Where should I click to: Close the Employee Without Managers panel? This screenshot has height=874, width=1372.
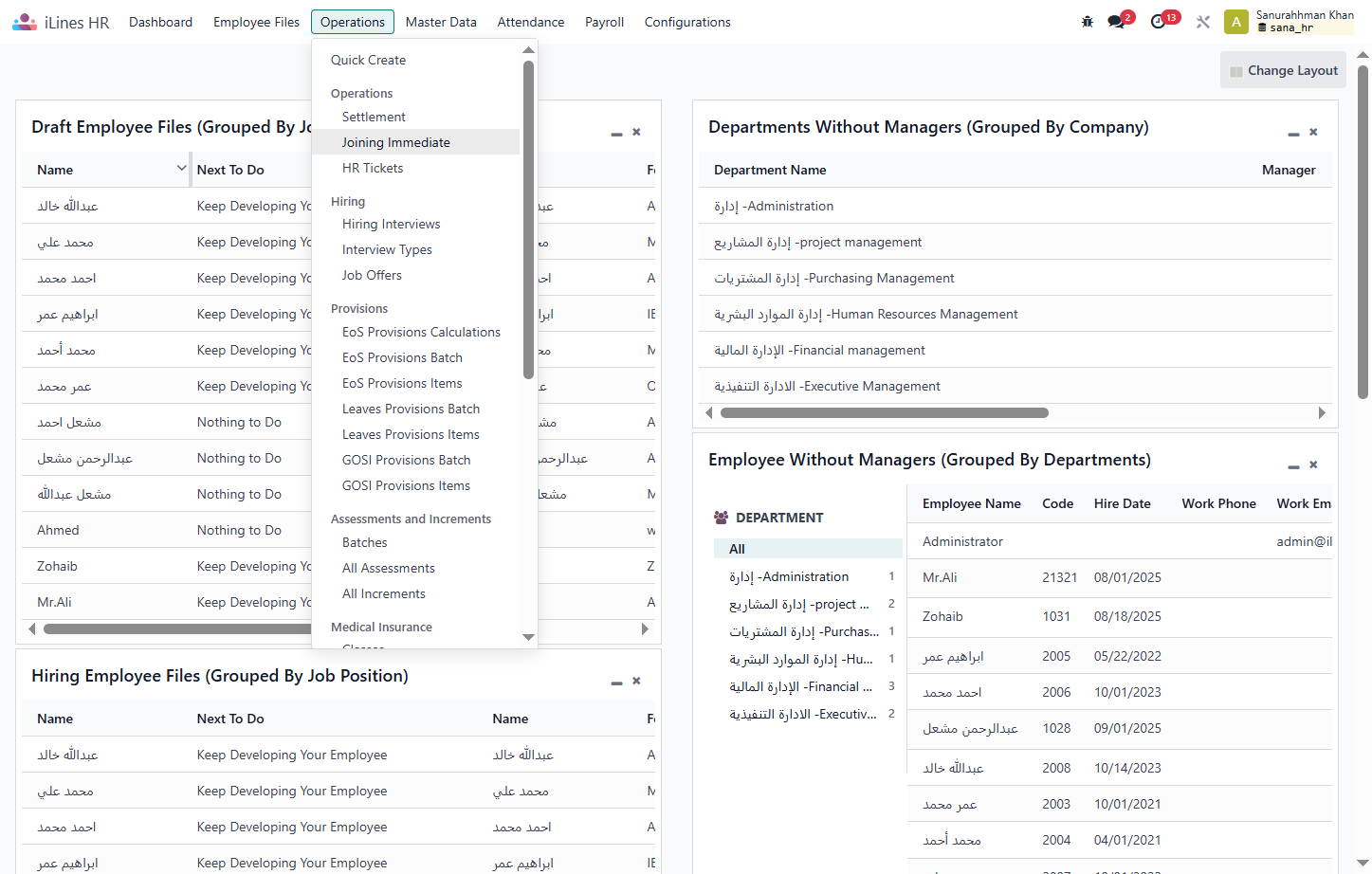(1313, 464)
